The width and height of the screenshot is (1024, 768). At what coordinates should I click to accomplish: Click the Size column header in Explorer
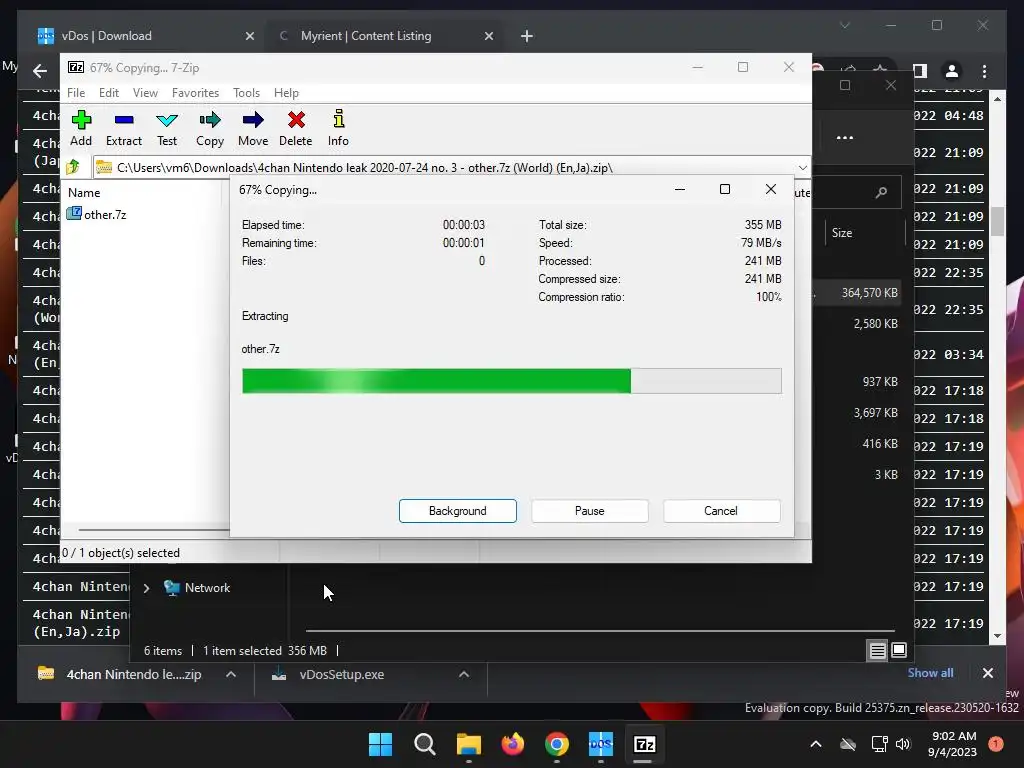point(842,232)
